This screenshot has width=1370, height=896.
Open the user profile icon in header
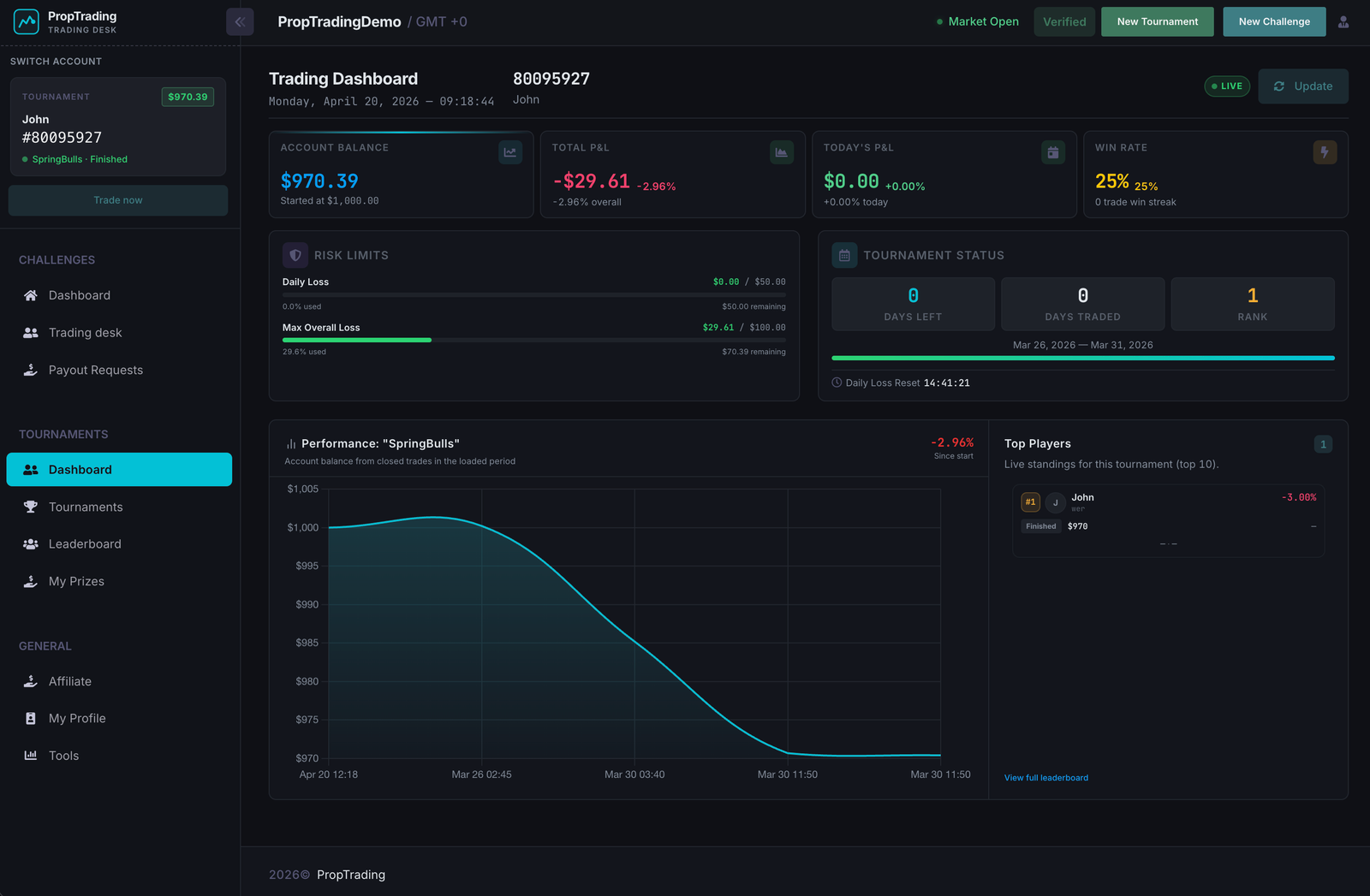[1343, 22]
